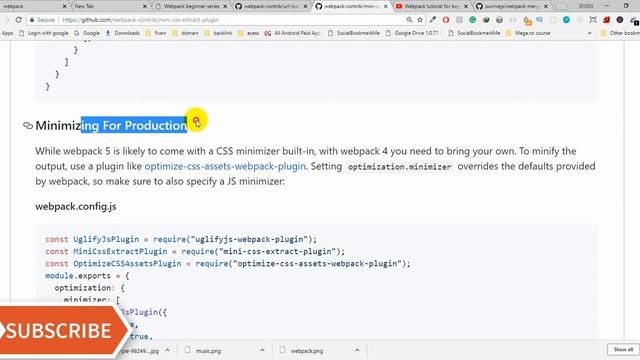Open the 'Other bookmarks' folder
This screenshot has height=360, width=640.
(620, 33)
